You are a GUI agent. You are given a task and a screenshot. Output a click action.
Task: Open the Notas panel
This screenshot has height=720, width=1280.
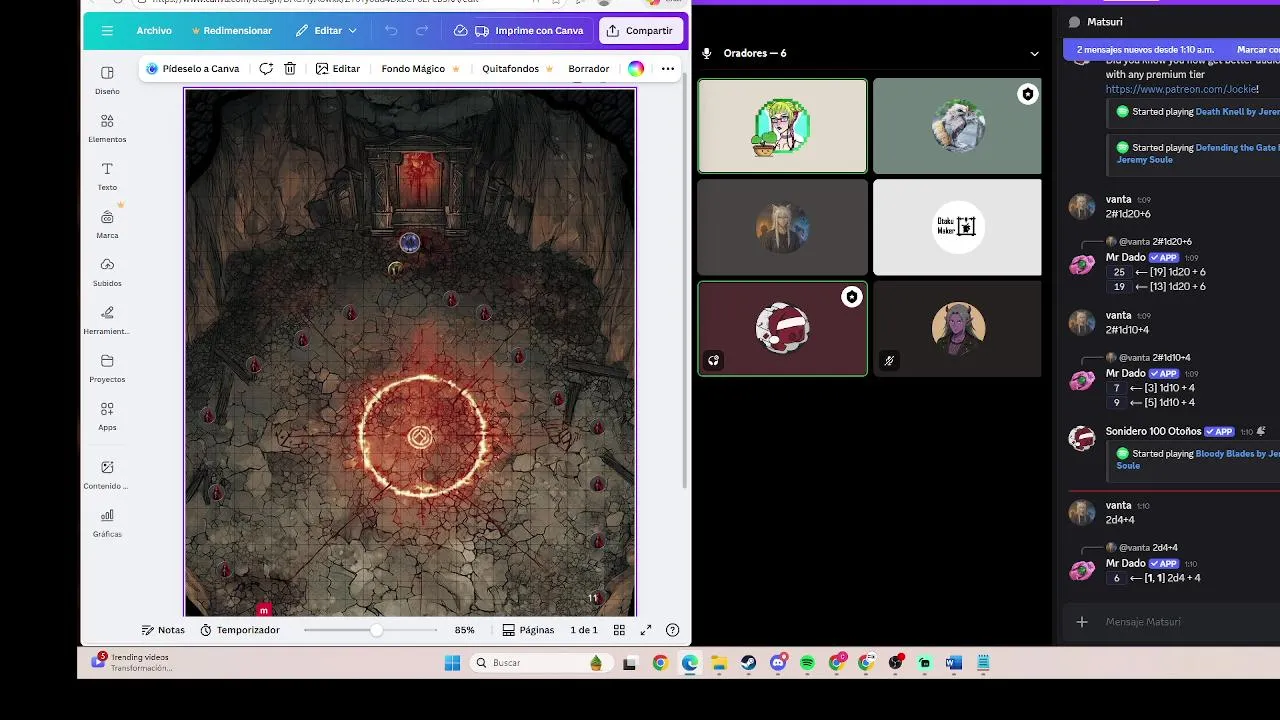163,630
